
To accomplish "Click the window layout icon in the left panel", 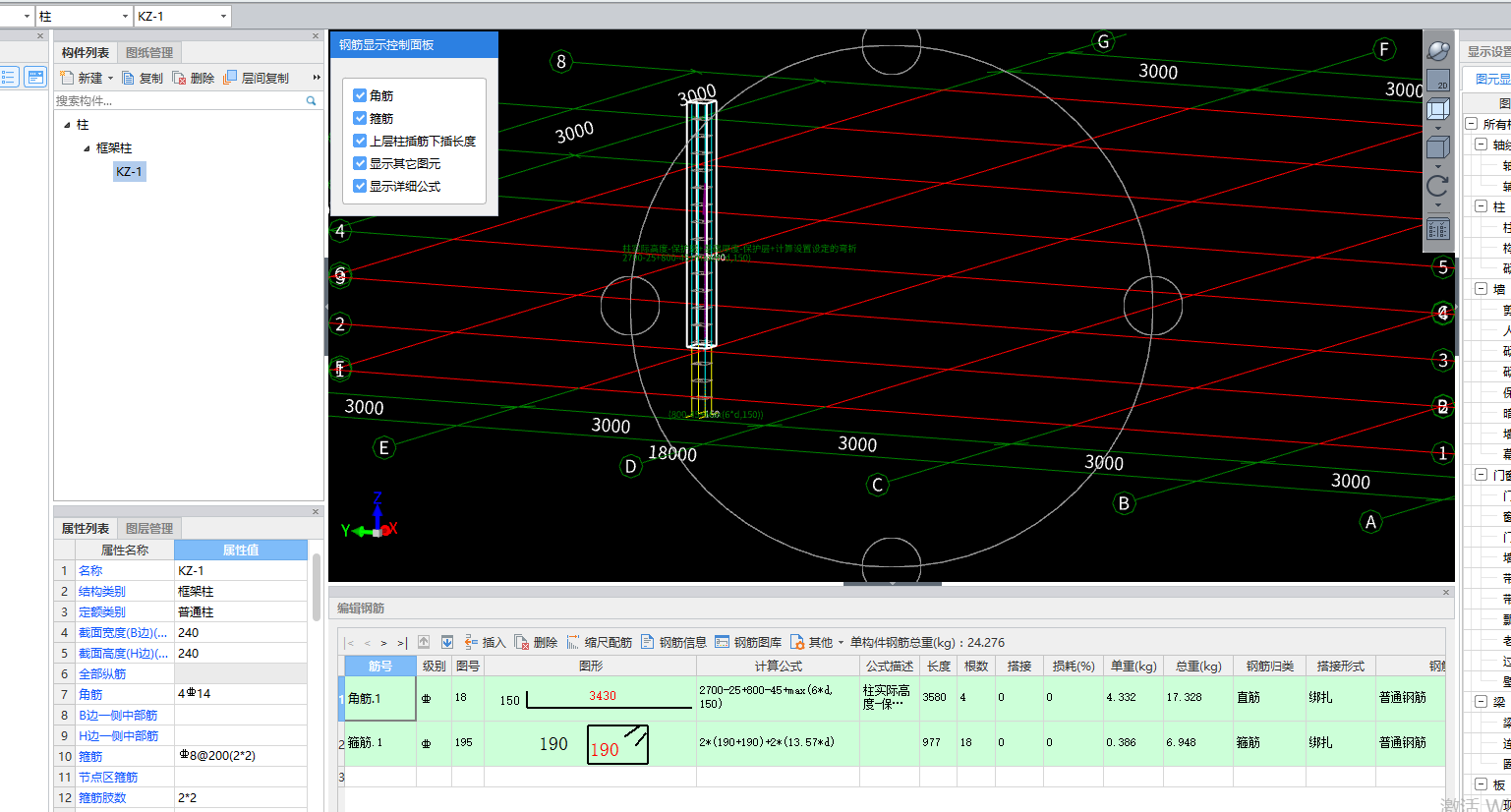I will tap(35, 78).
